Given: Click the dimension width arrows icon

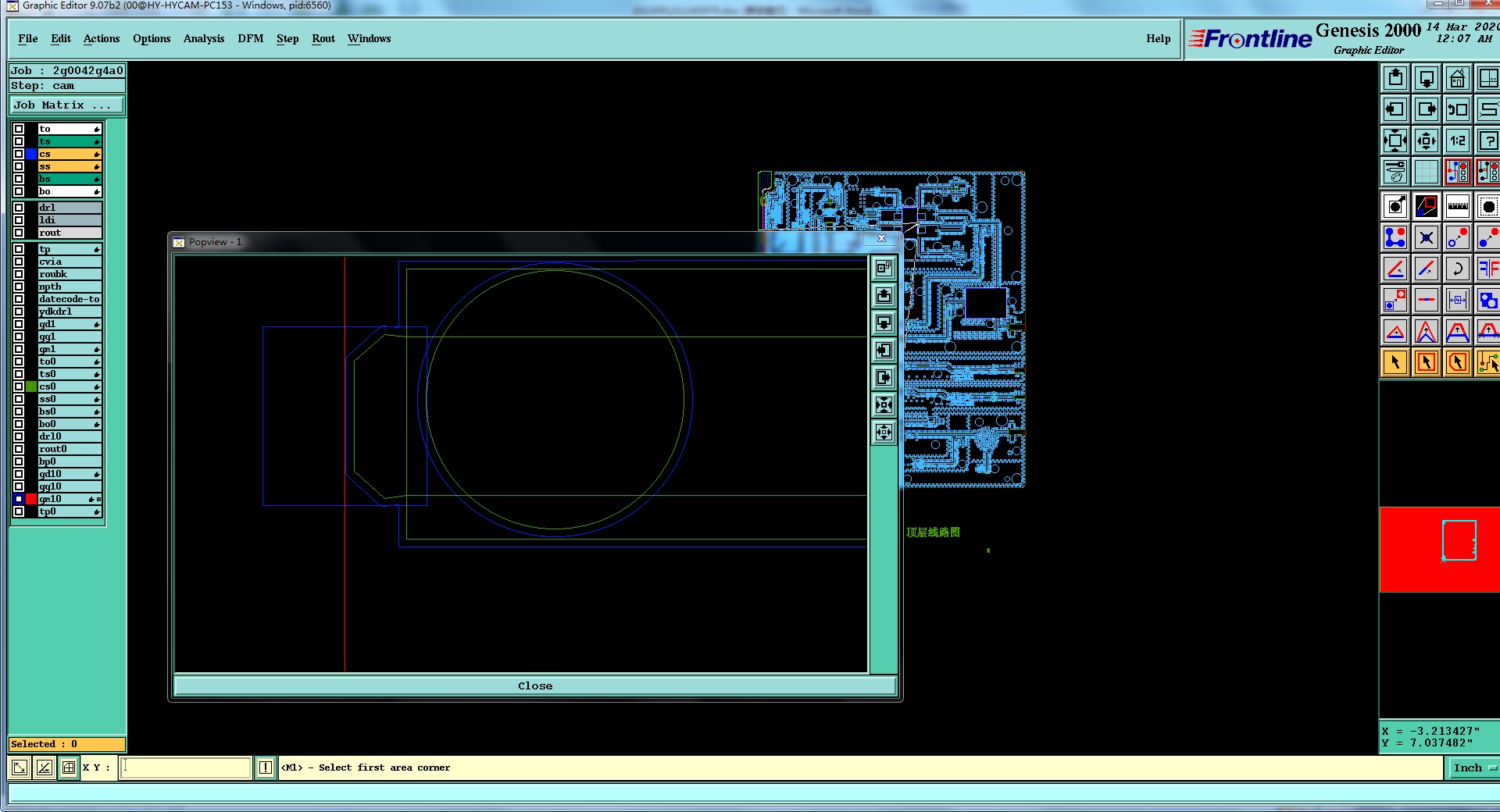Looking at the screenshot, I should click(1458, 300).
